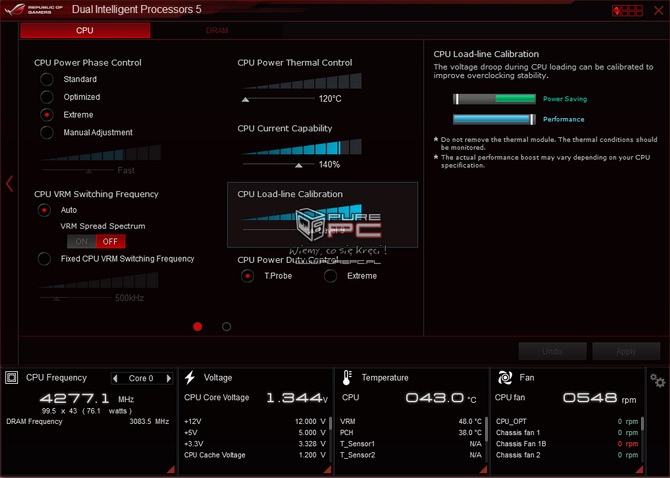The width and height of the screenshot is (670, 478).
Task: Switch to the CPU tab
Action: tap(85, 30)
